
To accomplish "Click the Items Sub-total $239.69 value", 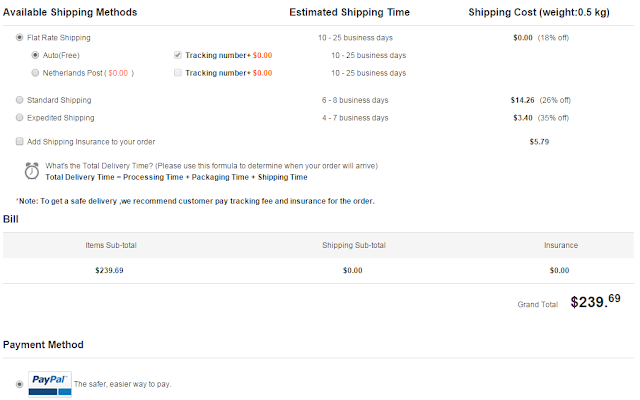I will click(x=108, y=270).
